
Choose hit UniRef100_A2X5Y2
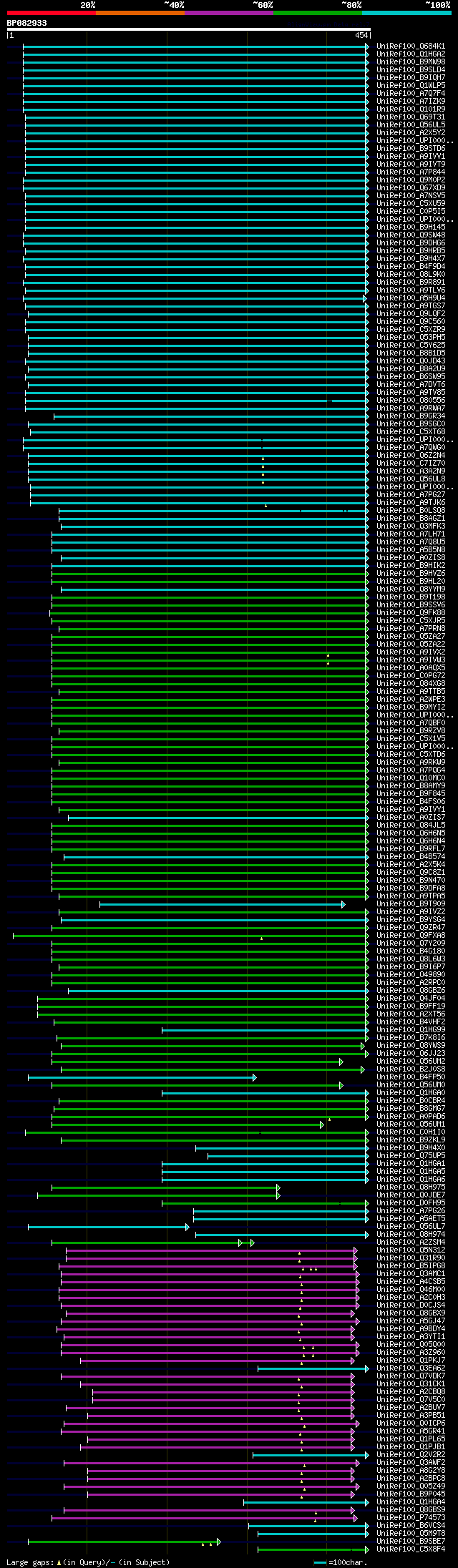tap(411, 133)
